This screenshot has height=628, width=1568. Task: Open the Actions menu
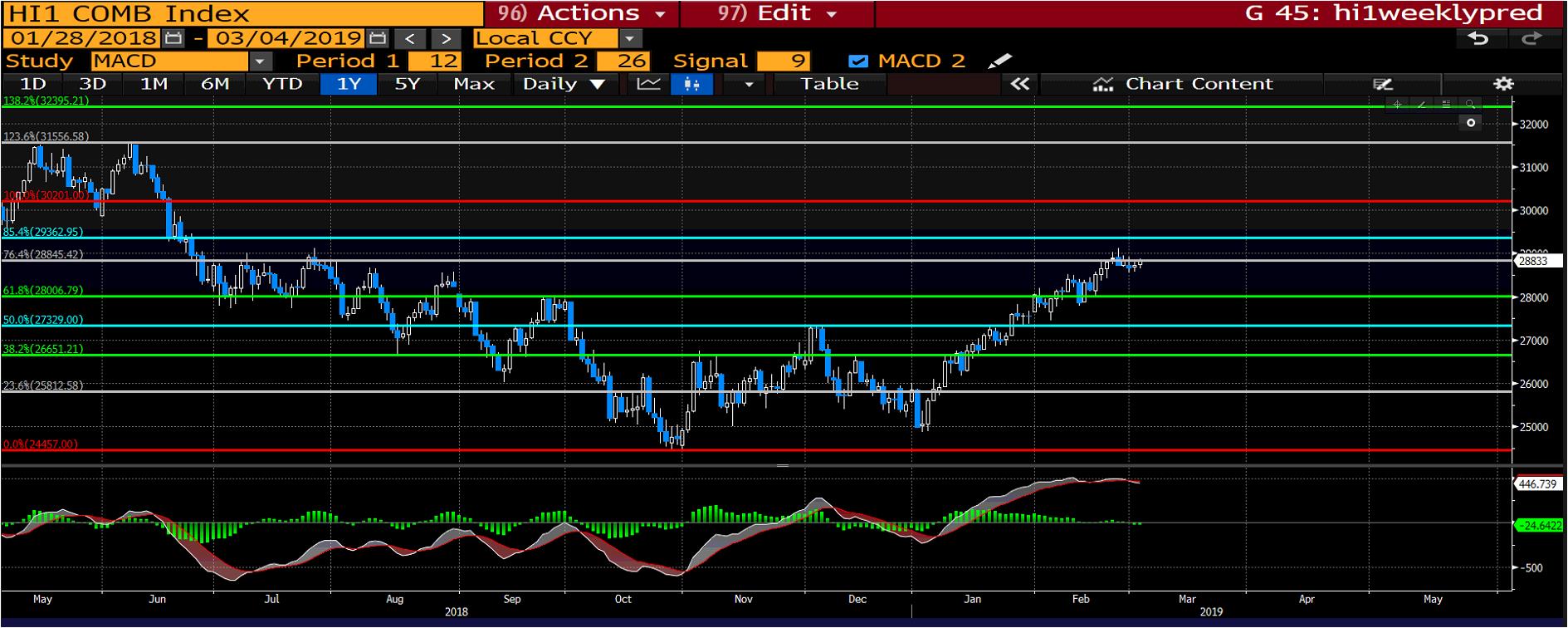tap(582, 13)
